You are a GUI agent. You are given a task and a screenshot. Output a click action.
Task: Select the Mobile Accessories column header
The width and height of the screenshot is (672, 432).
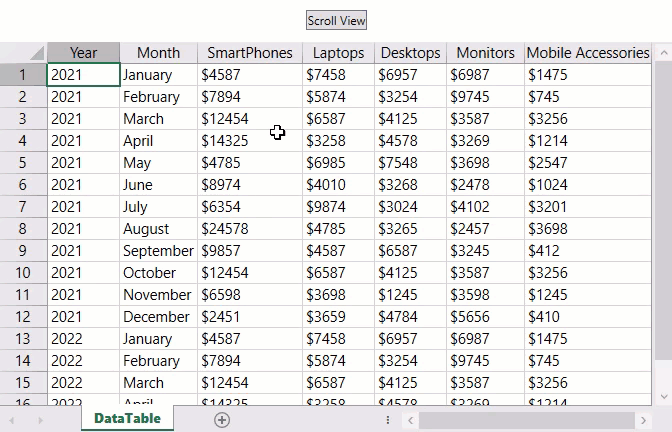(587, 53)
